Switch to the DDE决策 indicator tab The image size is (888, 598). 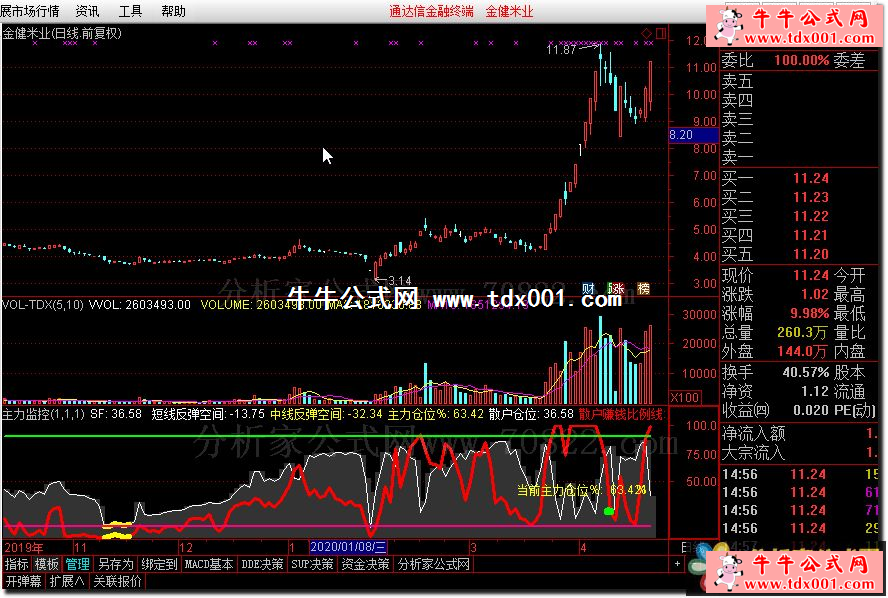click(262, 564)
